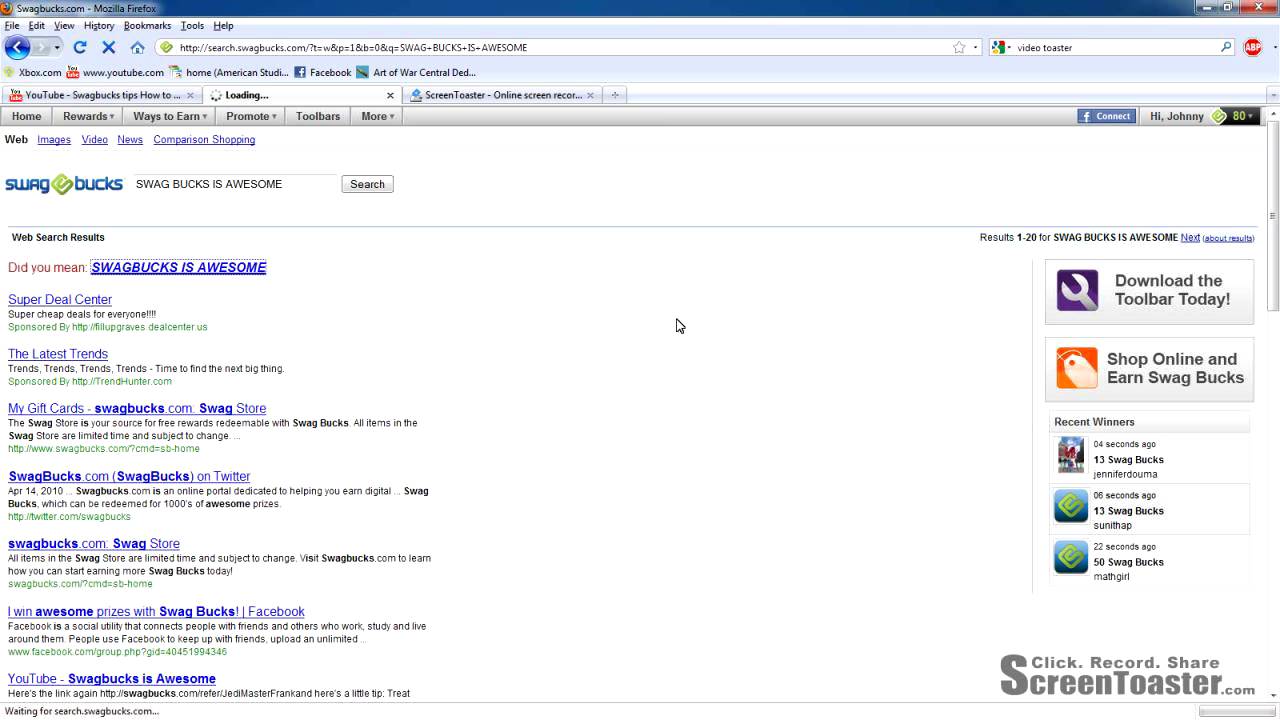Open the History menu

pos(99,25)
